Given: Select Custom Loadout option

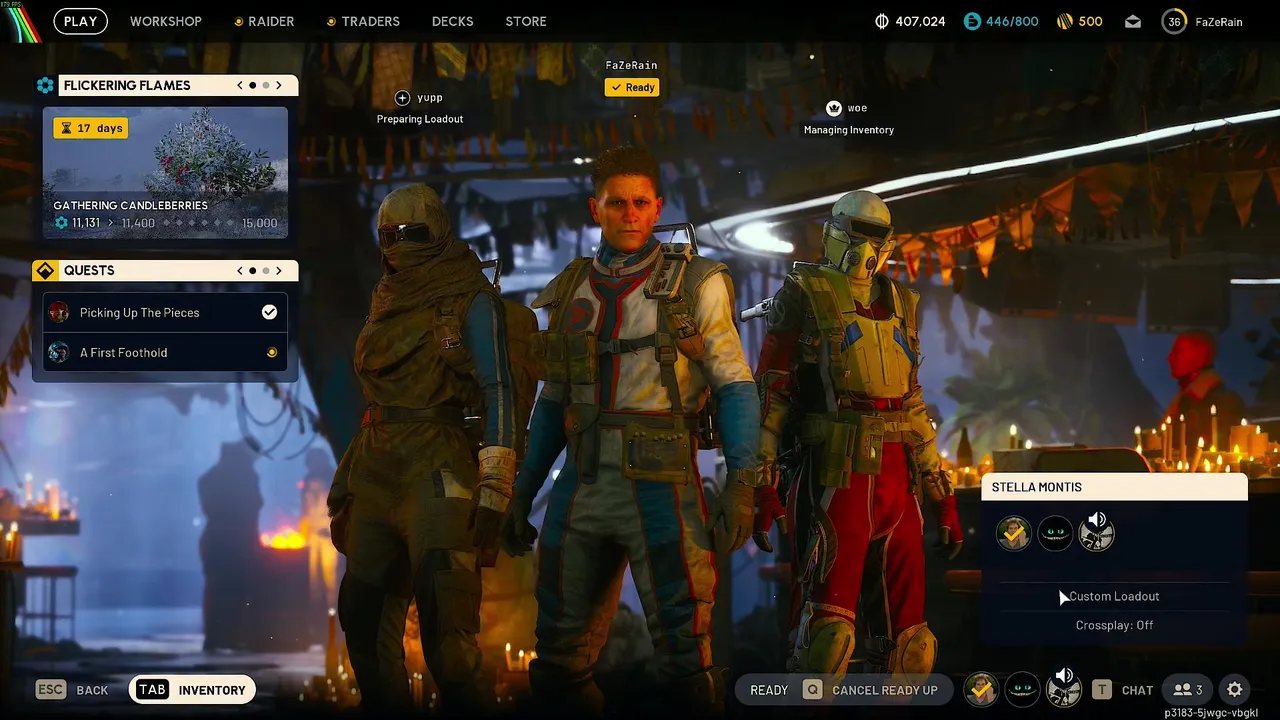Looking at the screenshot, I should click(1114, 596).
